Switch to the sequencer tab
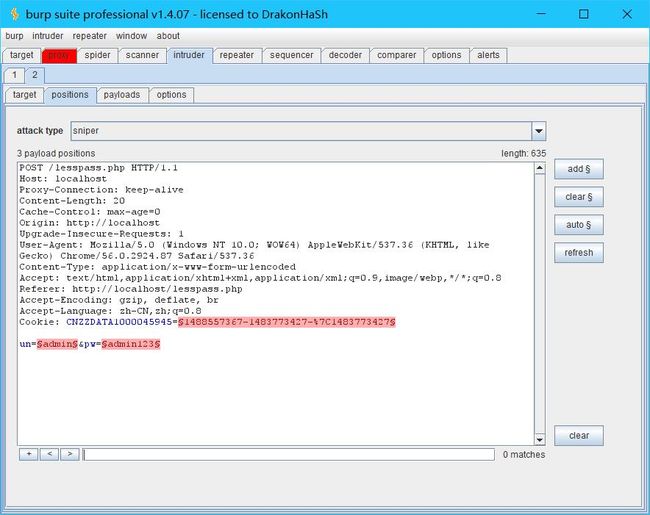 [x=291, y=55]
